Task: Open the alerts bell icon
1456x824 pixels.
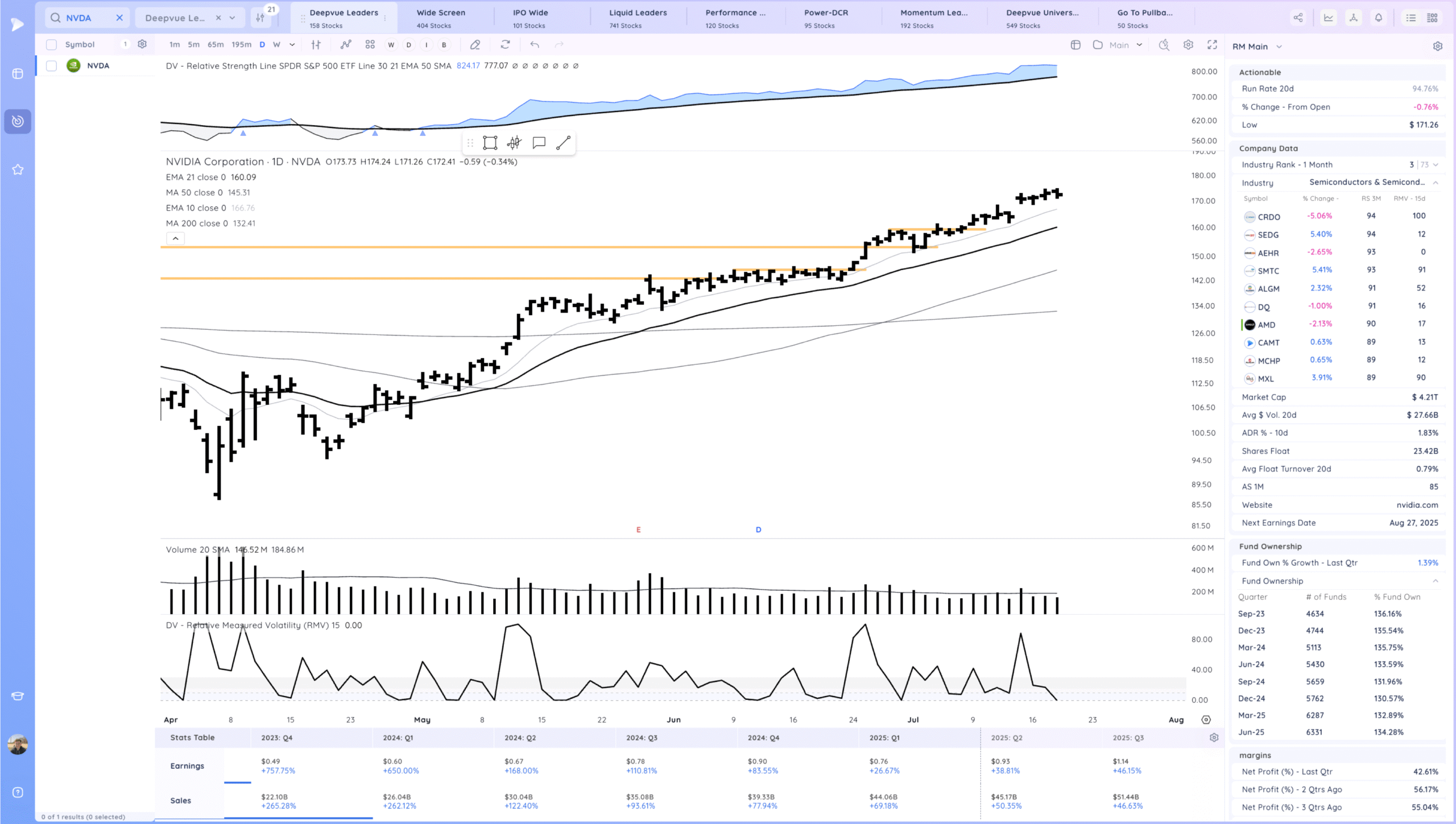Action: pyautogui.click(x=1378, y=18)
